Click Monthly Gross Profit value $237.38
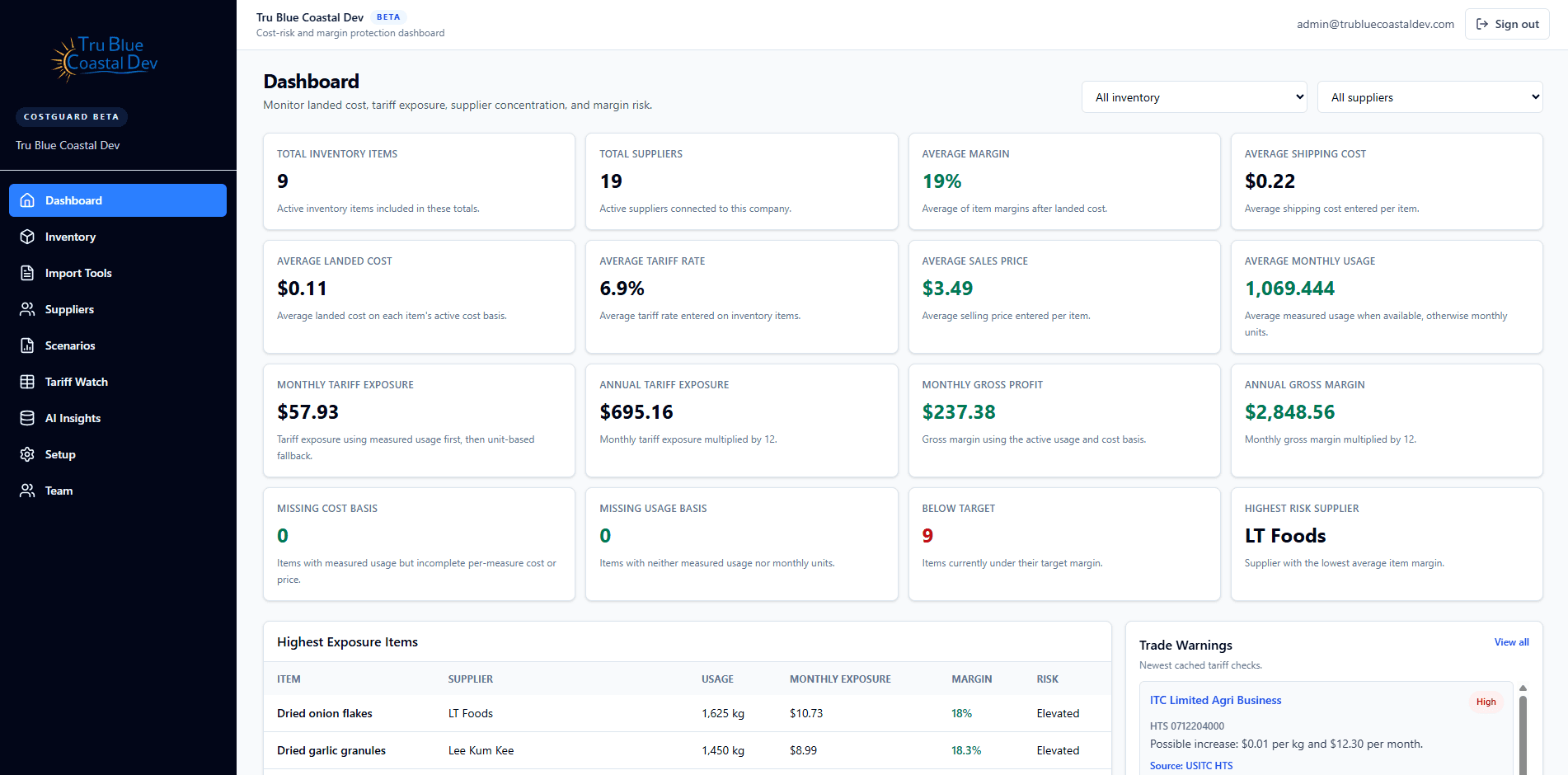This screenshot has height=775, width=1568. pyautogui.click(x=959, y=412)
